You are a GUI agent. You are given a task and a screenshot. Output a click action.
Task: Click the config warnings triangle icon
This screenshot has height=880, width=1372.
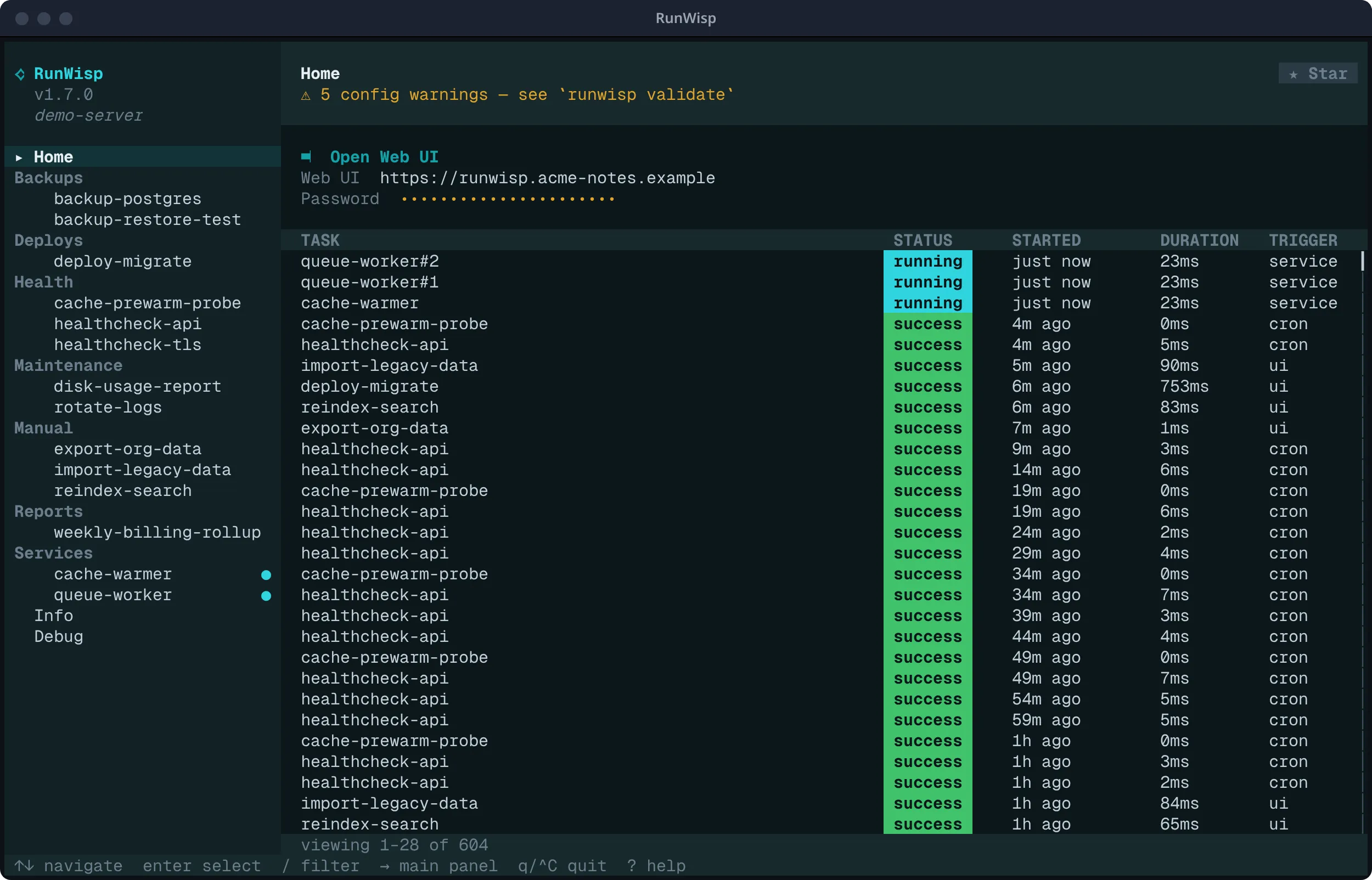click(x=306, y=95)
